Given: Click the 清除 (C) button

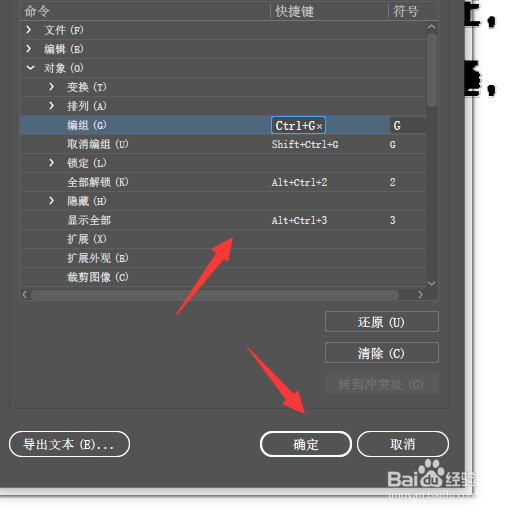Looking at the screenshot, I should coord(382,353).
